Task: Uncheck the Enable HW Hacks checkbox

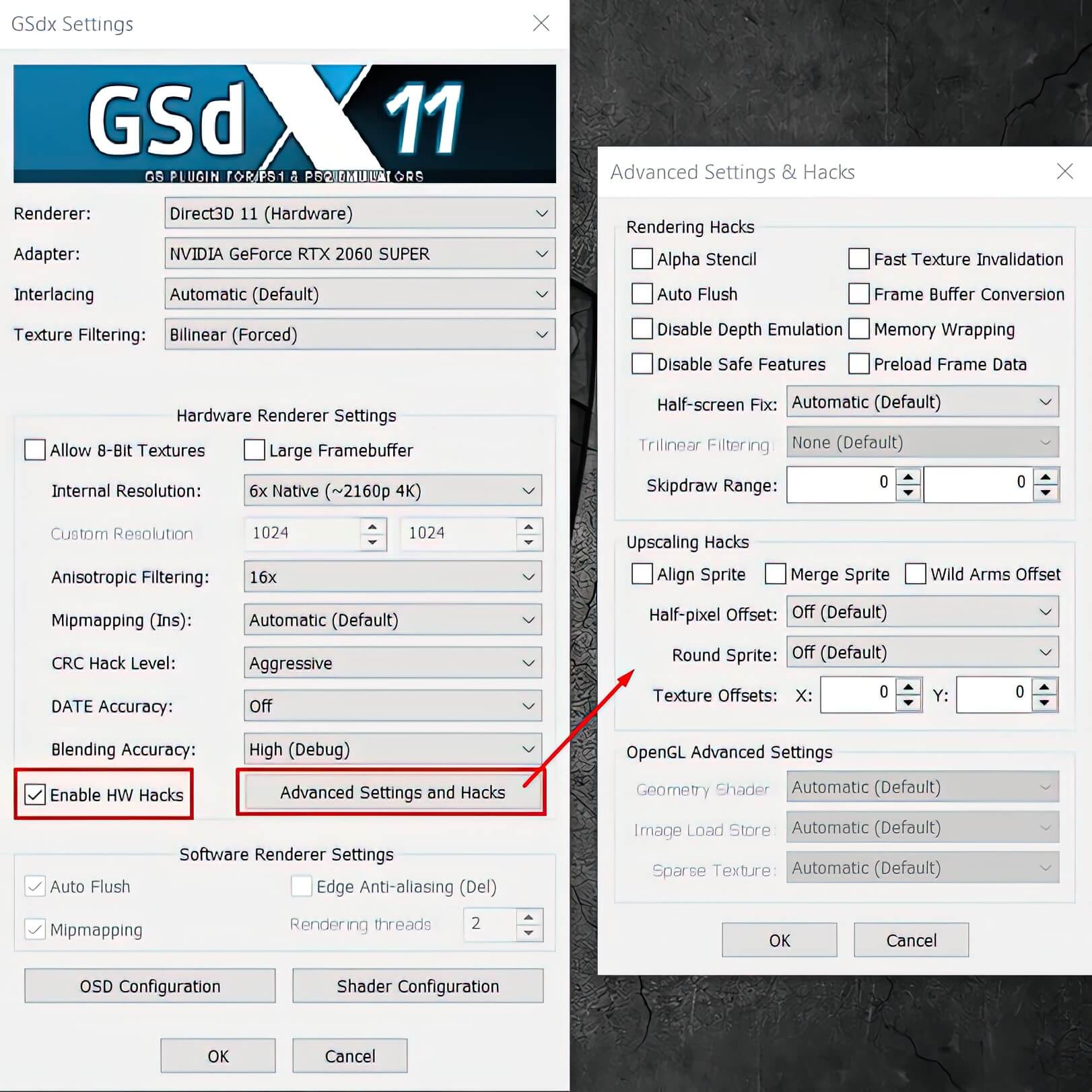Action: [x=35, y=795]
